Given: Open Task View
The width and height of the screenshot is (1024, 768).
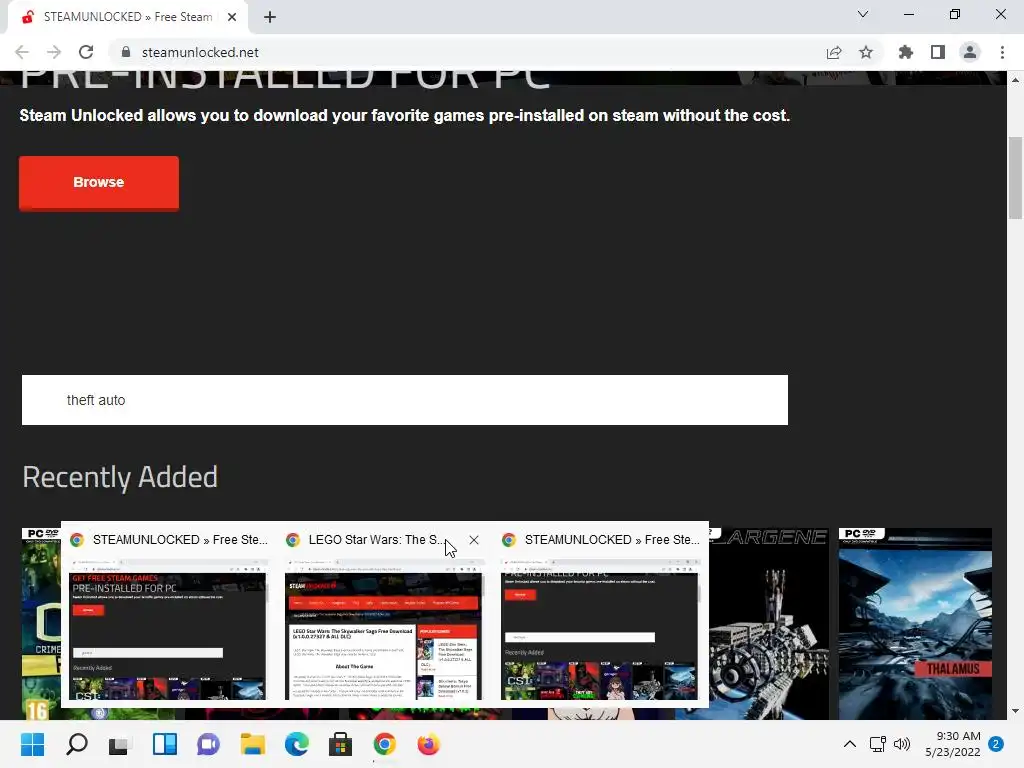Looking at the screenshot, I should [x=121, y=744].
